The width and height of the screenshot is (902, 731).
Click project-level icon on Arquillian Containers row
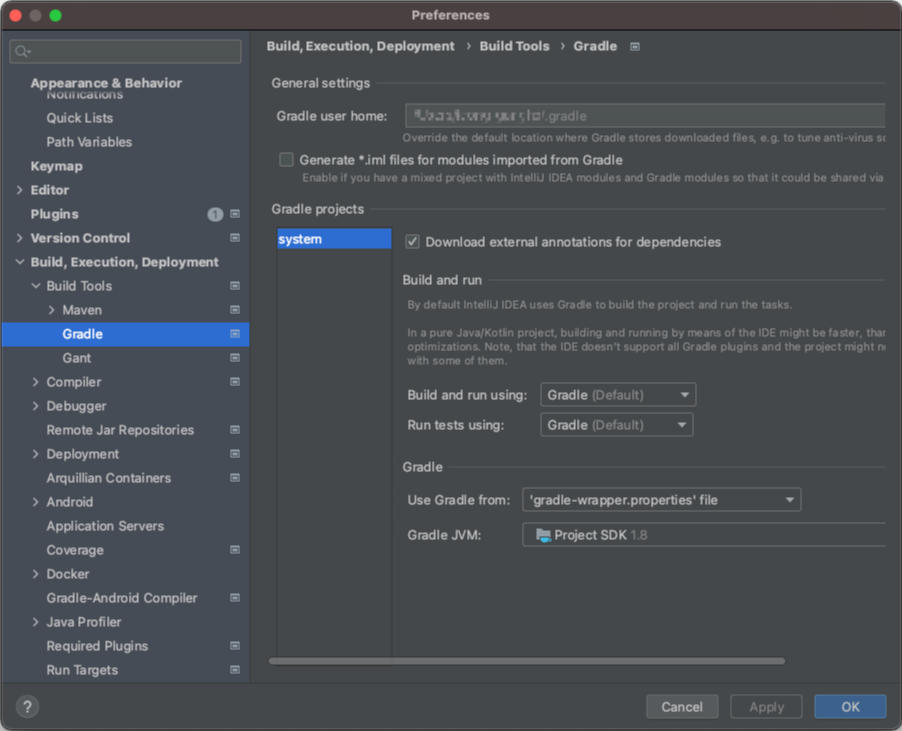click(x=235, y=478)
